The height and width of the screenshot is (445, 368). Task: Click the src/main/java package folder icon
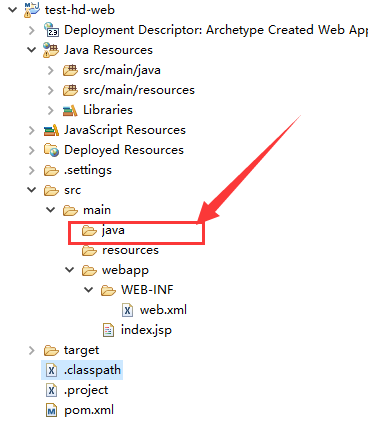pos(70,70)
